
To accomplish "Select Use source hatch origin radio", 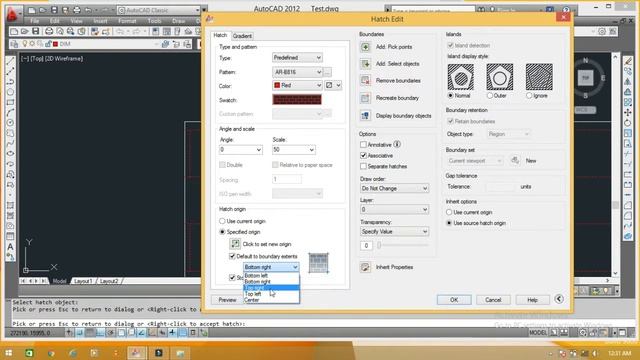I will tap(449, 223).
